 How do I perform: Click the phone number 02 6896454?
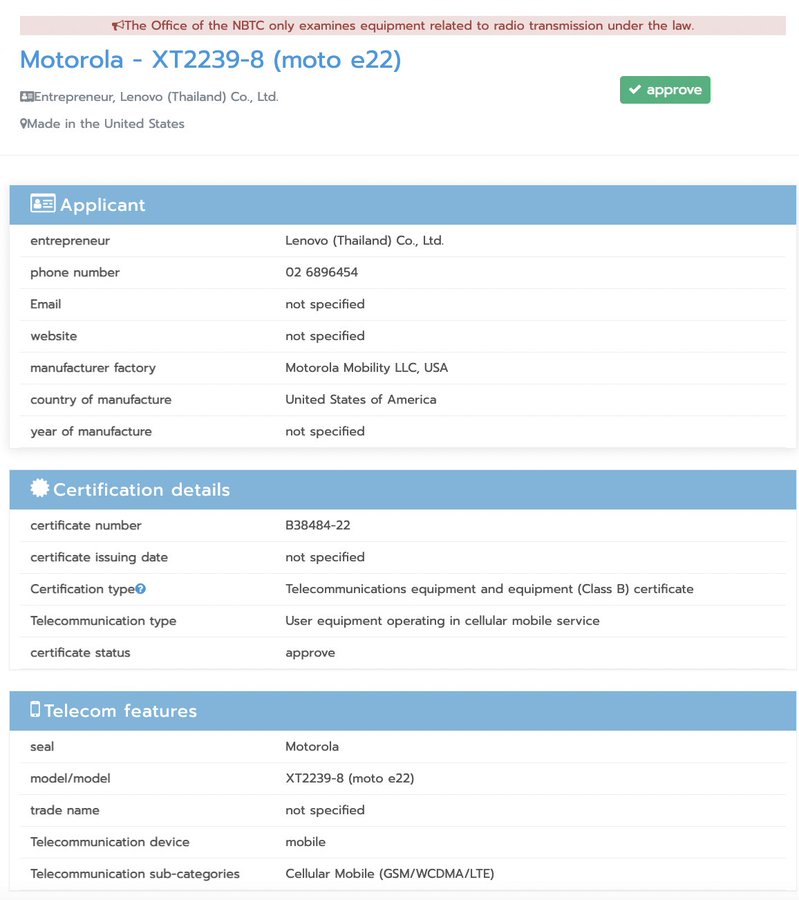pyautogui.click(x=321, y=272)
